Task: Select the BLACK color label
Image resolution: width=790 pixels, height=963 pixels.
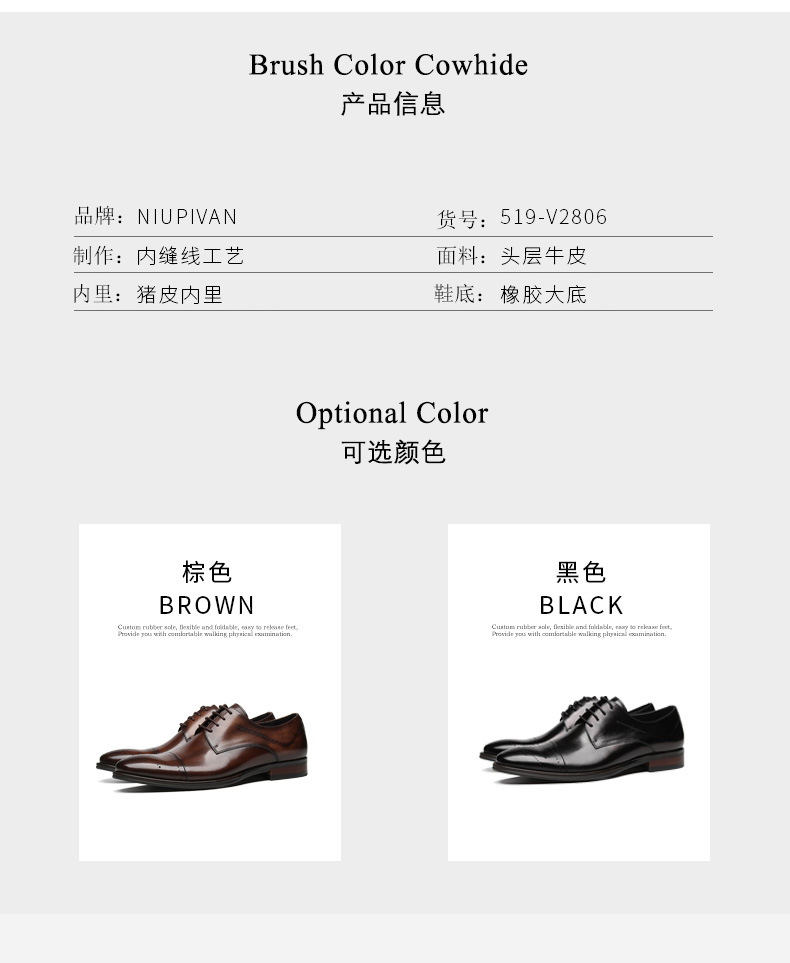Action: click(x=581, y=605)
